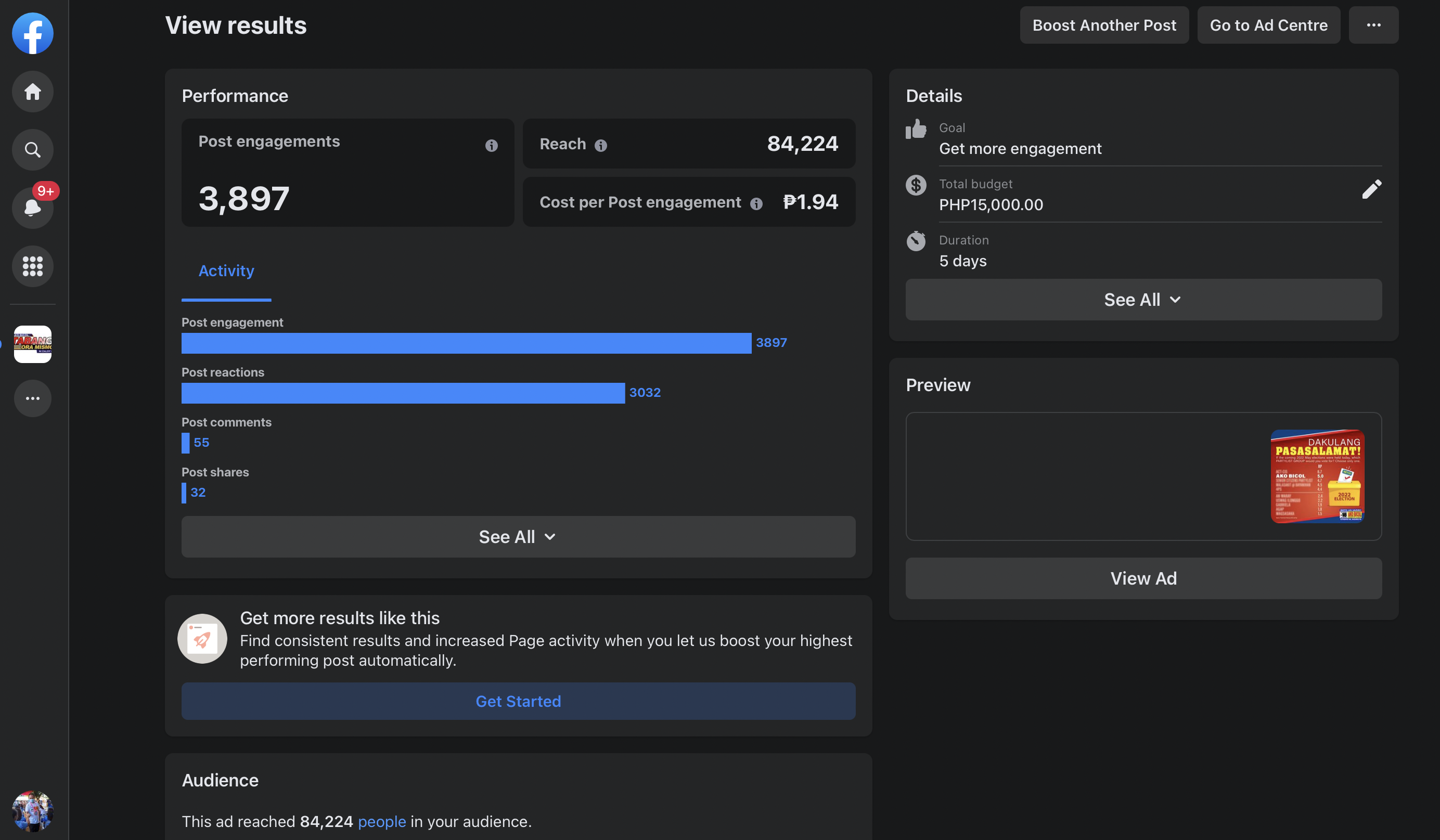Click the Preview section heading
The image size is (1440, 840).
tap(937, 385)
